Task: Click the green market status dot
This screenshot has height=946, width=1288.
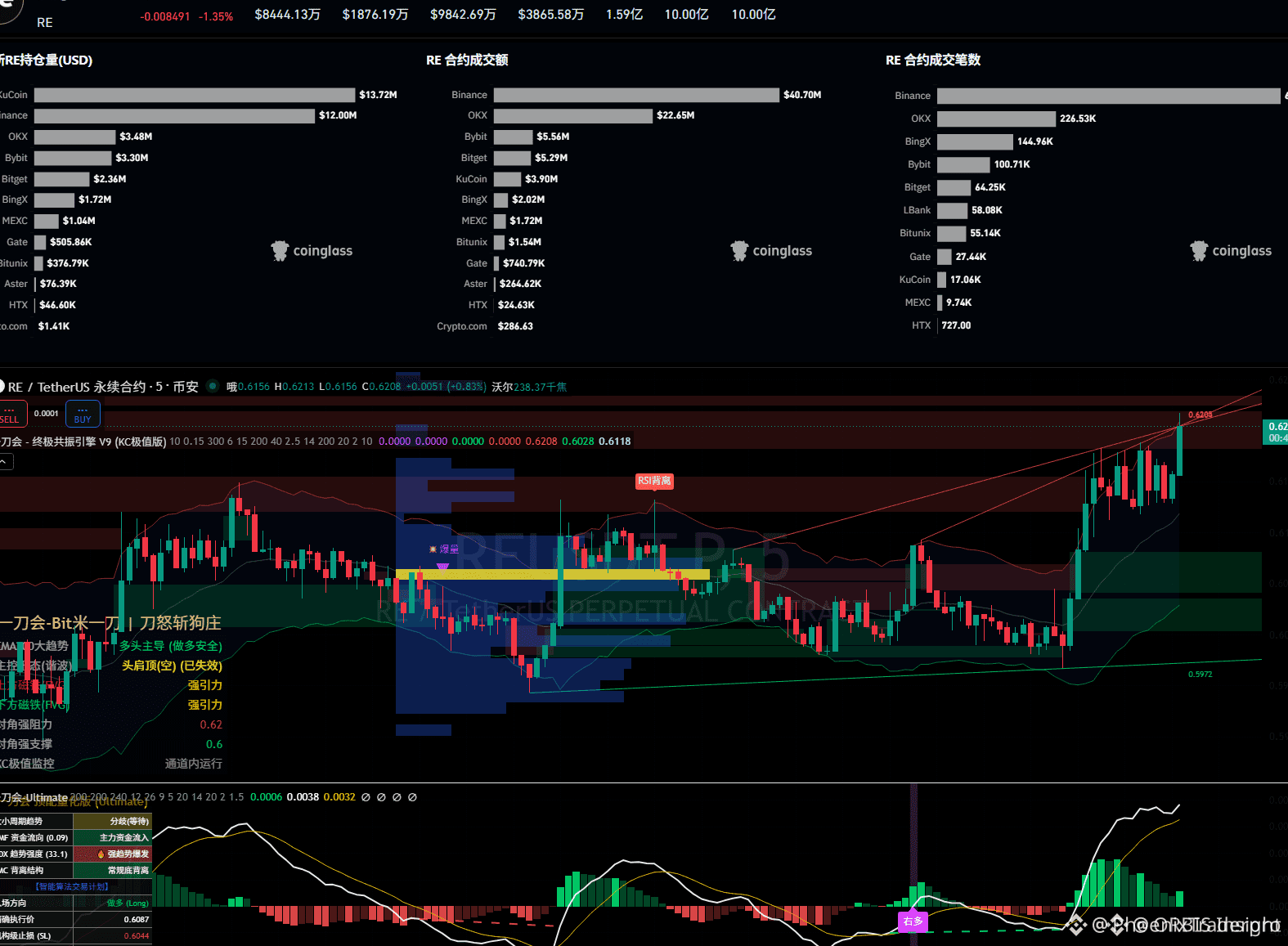Action: [213, 386]
